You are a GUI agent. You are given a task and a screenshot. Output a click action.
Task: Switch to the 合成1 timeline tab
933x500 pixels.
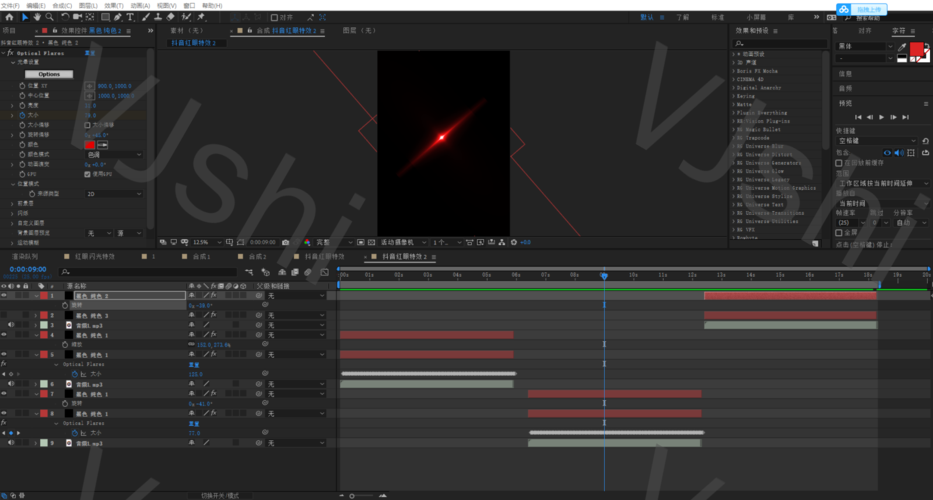click(201, 257)
